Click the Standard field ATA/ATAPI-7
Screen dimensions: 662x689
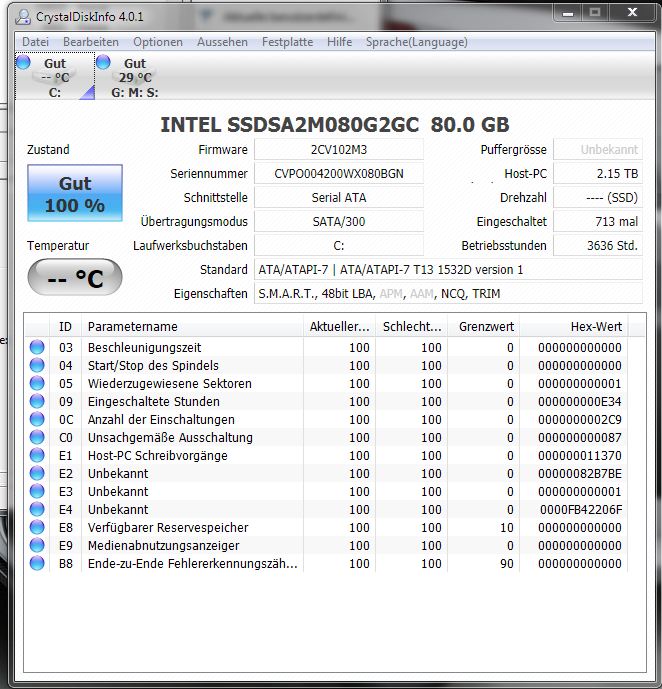[448, 269]
